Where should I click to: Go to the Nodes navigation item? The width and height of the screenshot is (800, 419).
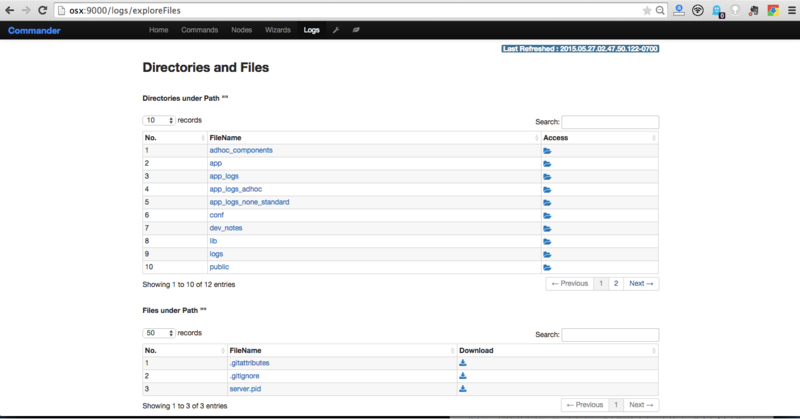[241, 30]
